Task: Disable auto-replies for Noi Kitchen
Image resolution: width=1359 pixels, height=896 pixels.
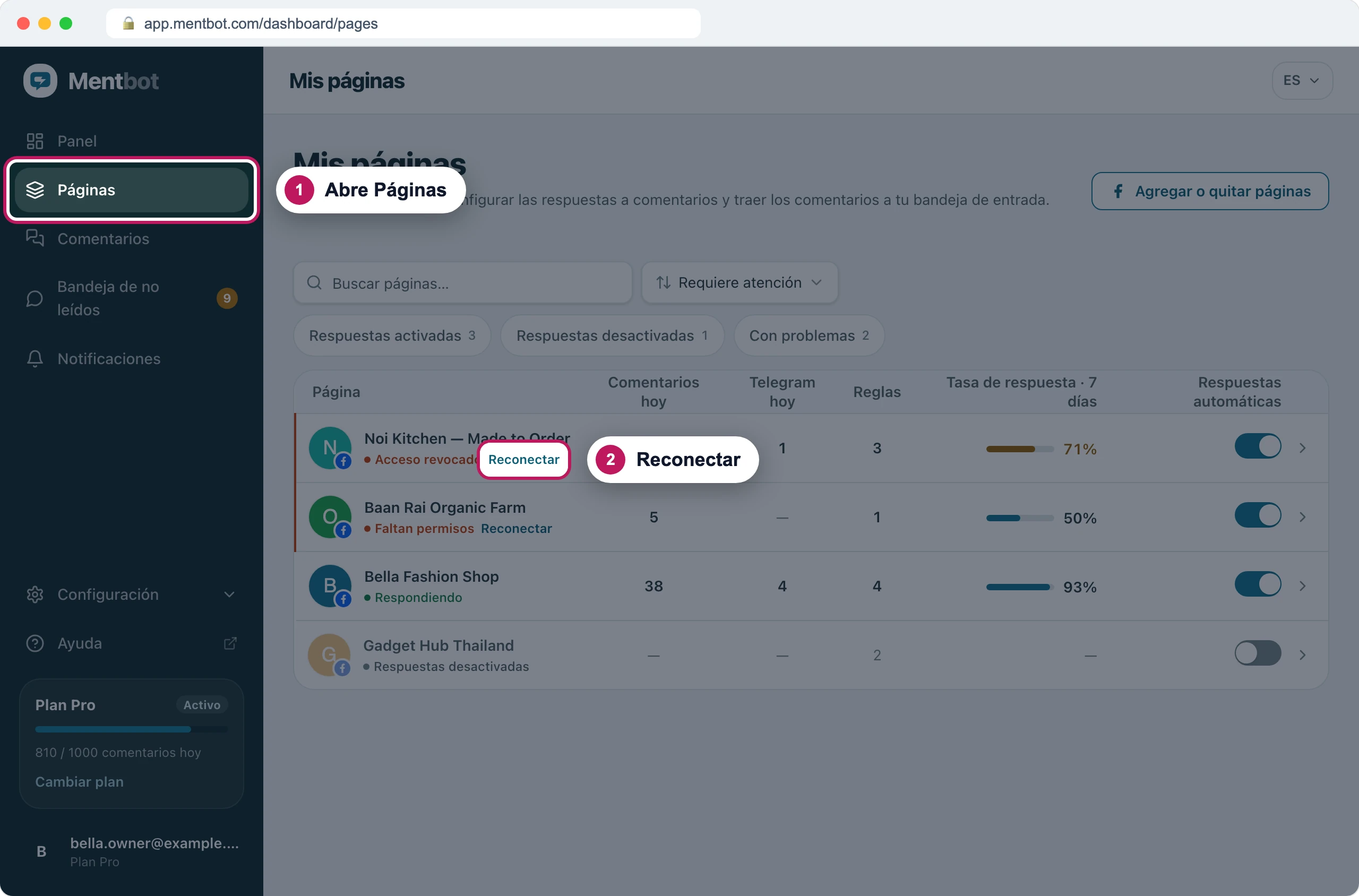Action: pos(1257,446)
